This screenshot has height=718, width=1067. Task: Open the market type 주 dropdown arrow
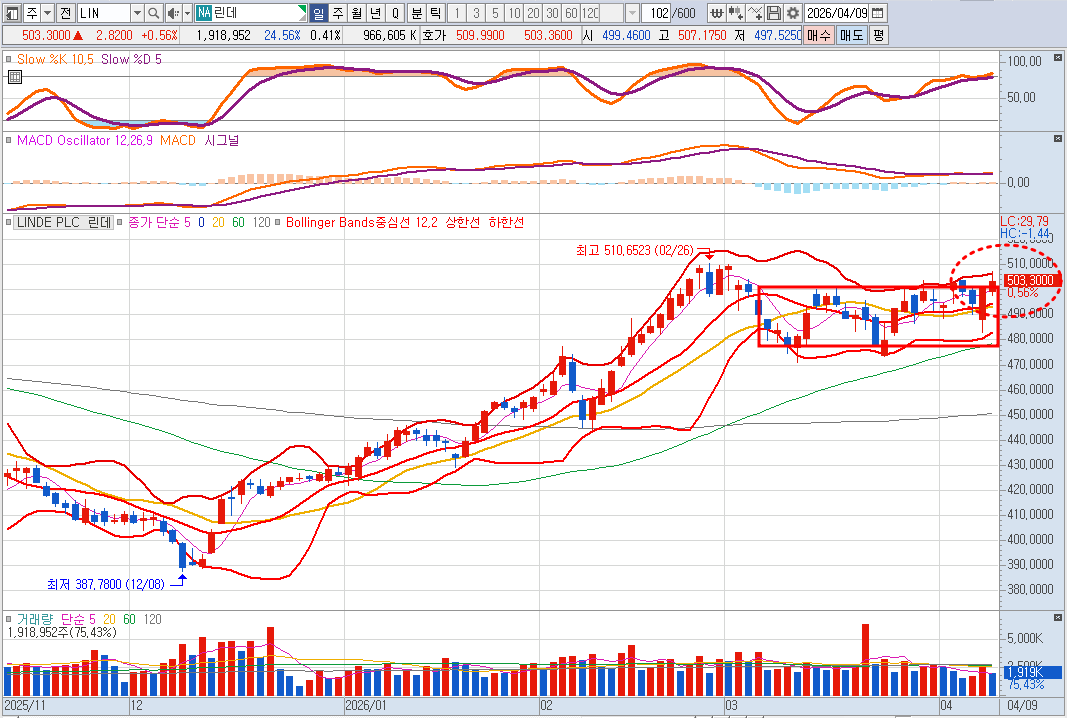point(48,13)
